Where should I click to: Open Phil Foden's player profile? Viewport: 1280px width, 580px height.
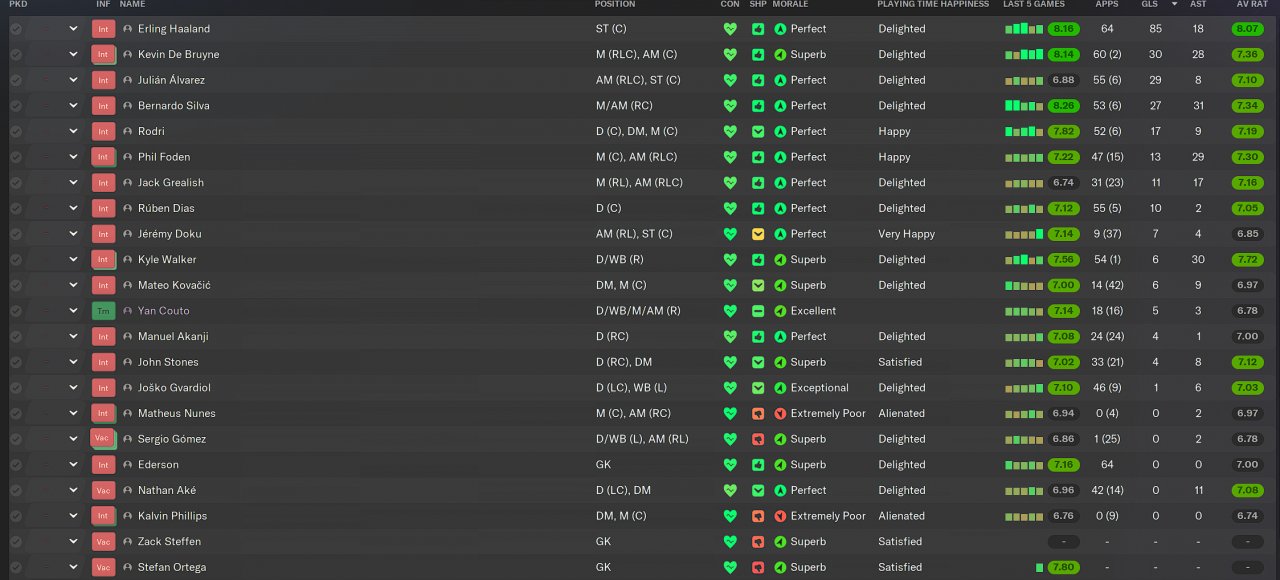click(164, 157)
